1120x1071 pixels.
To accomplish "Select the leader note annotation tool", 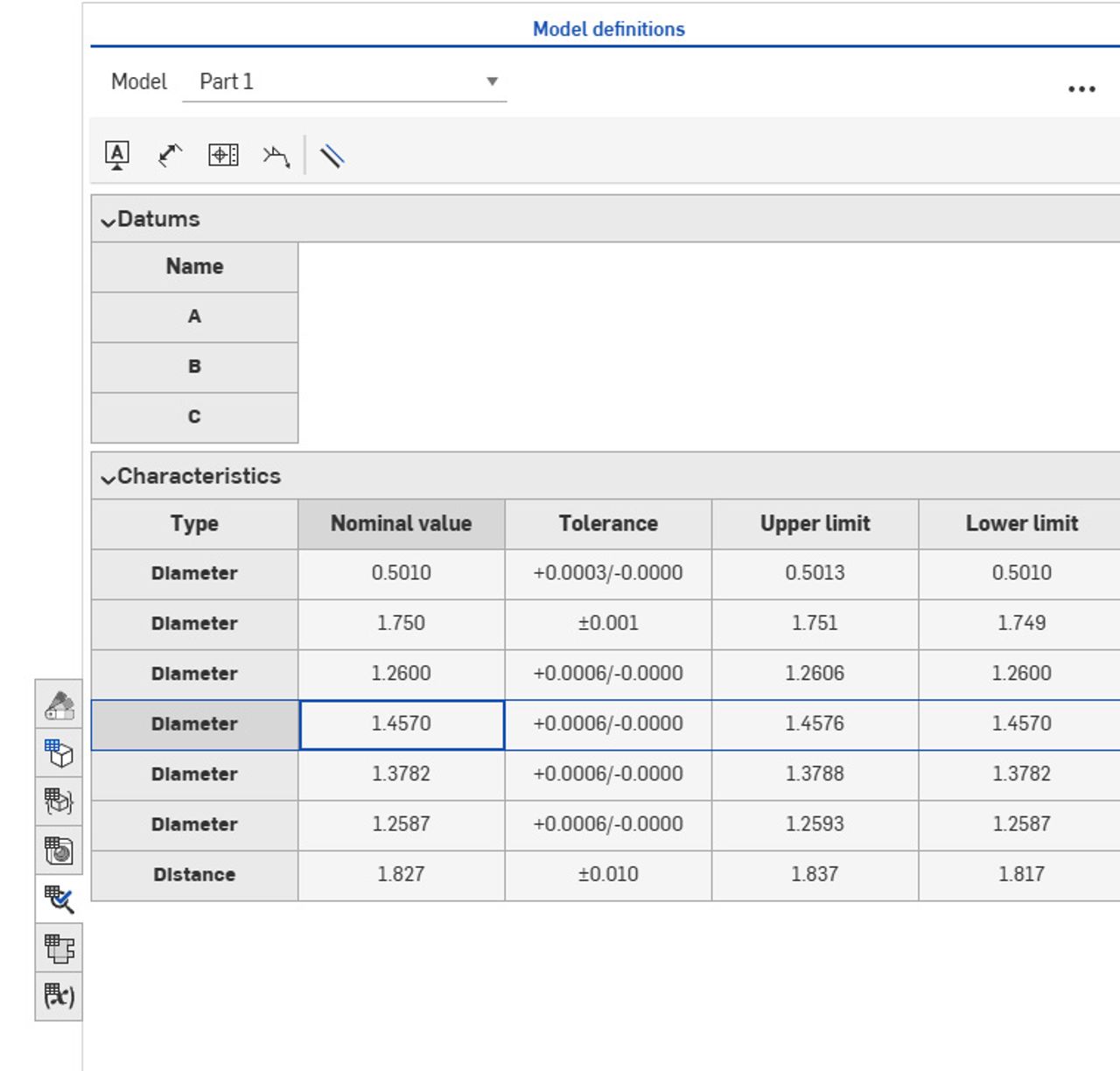I will pyautogui.click(x=276, y=154).
